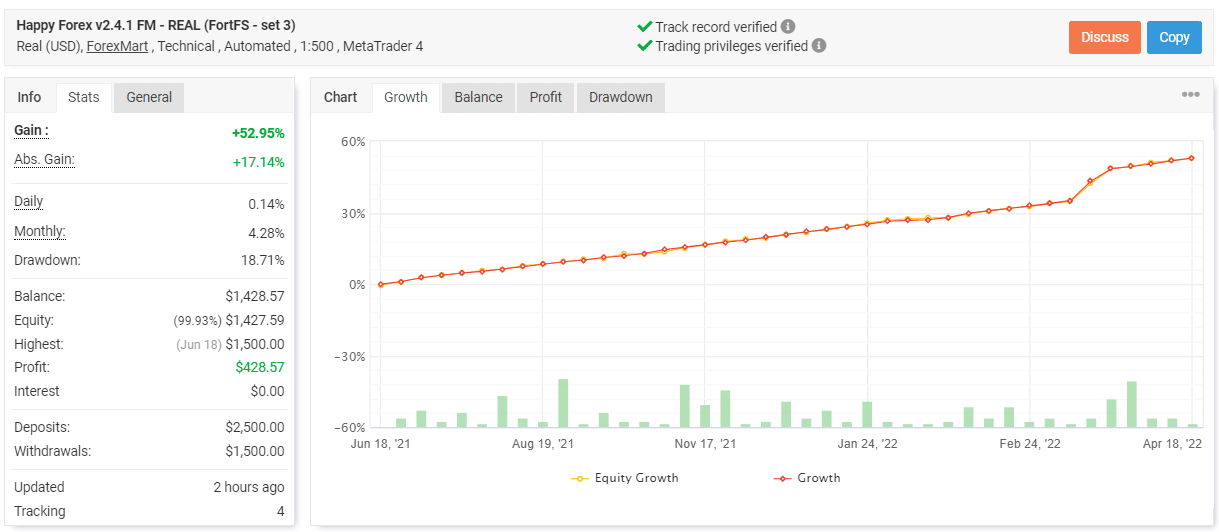This screenshot has width=1219, height=532.
Task: Click the tallest green bar near Aug 19, '21
Action: tap(563, 403)
